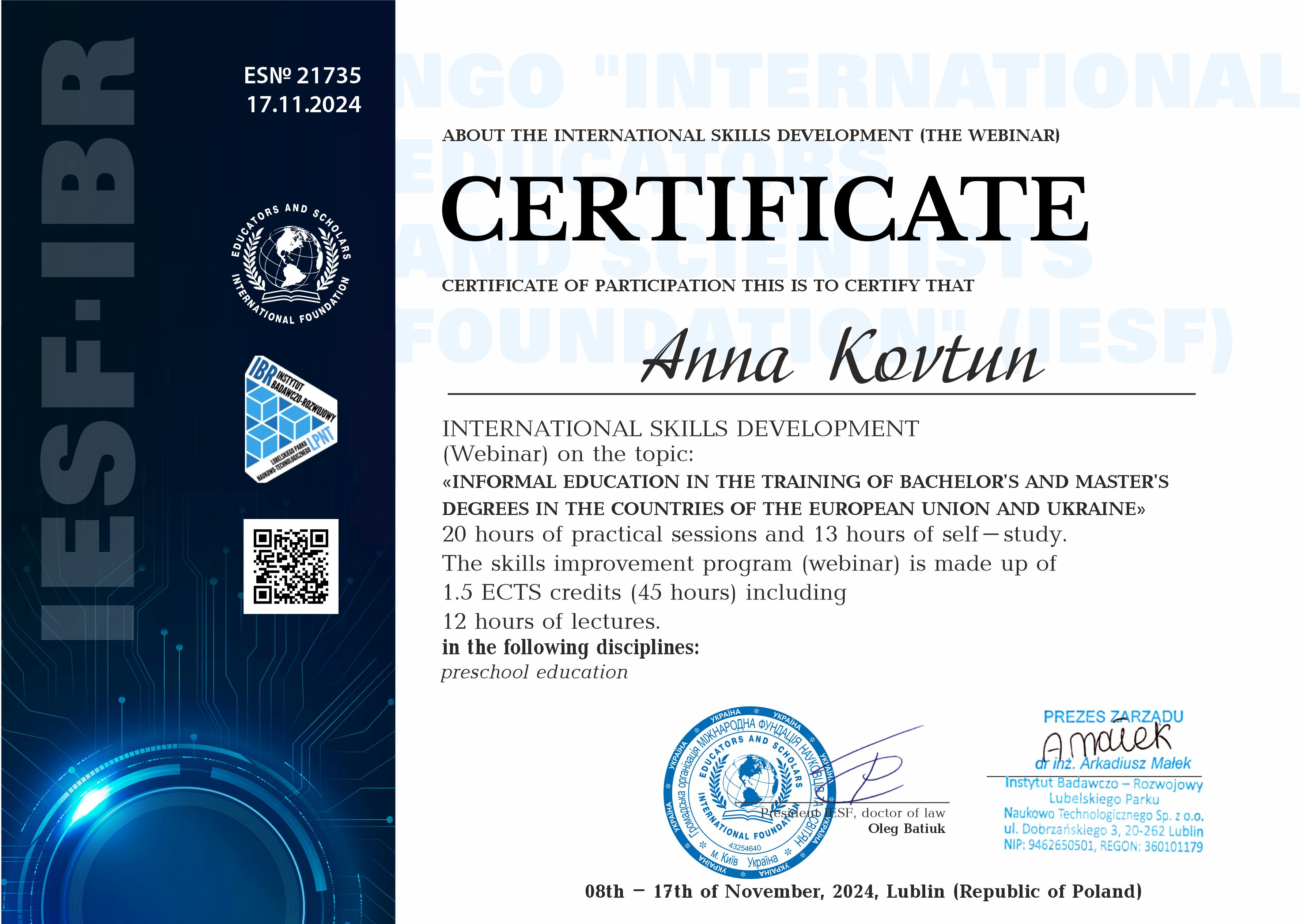The image size is (1300, 924).
Task: Click "dr inż. Arkadiusz Małek" text
Action: click(1113, 764)
